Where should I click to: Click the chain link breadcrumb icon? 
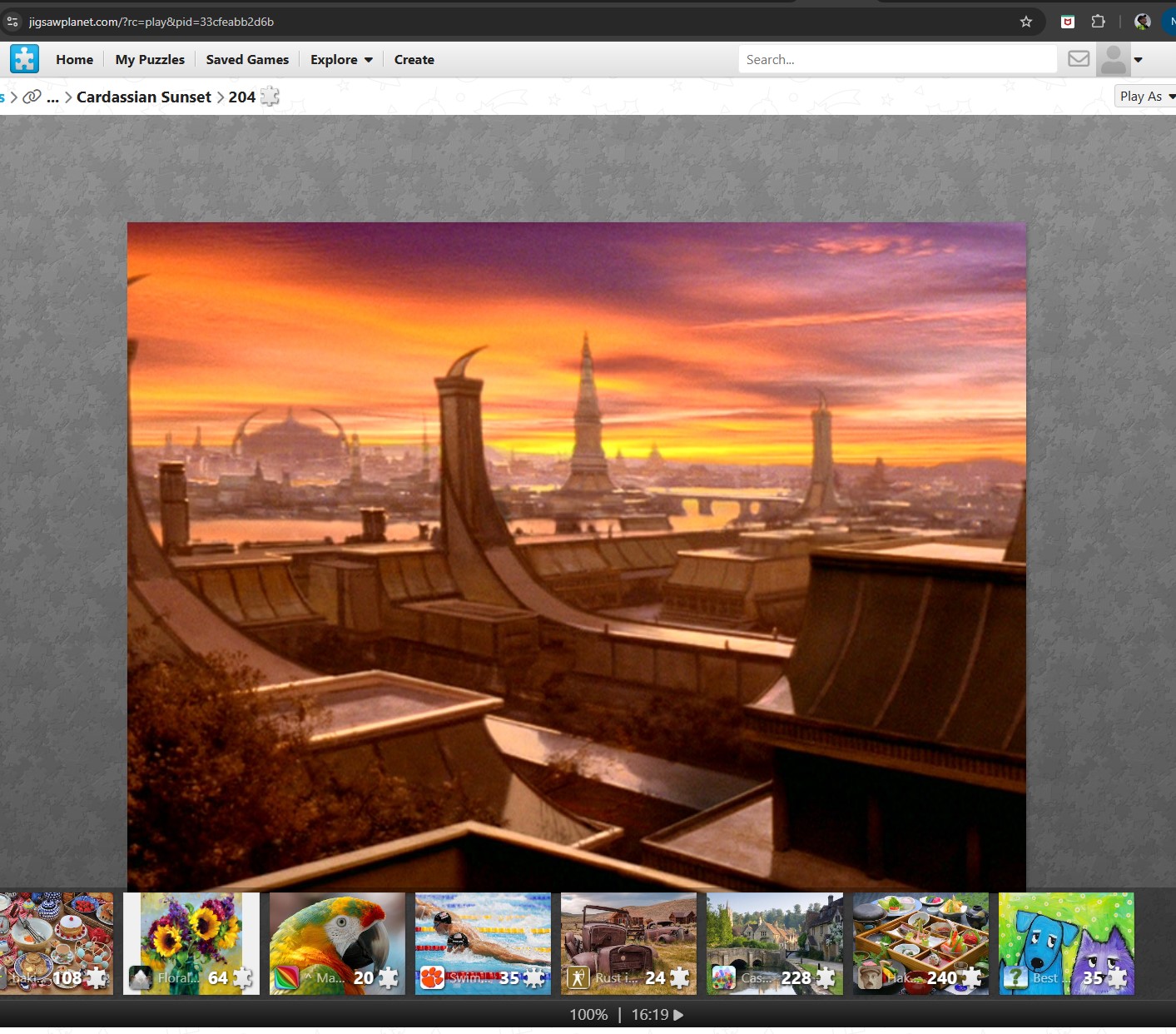coord(32,97)
